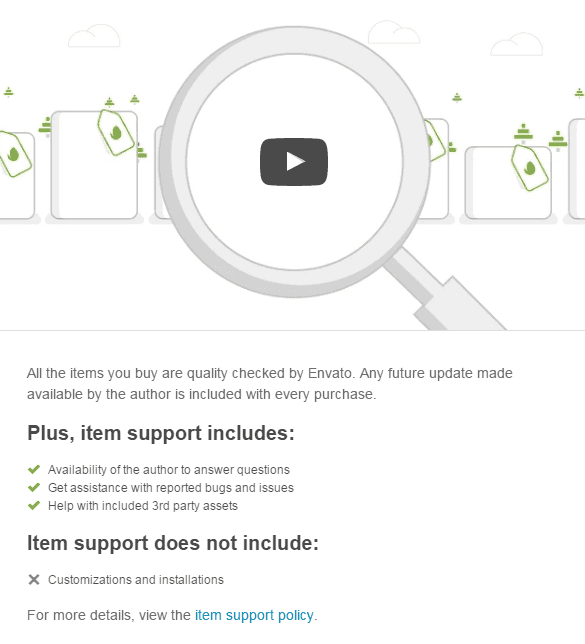Open the item support policy link

[254, 615]
